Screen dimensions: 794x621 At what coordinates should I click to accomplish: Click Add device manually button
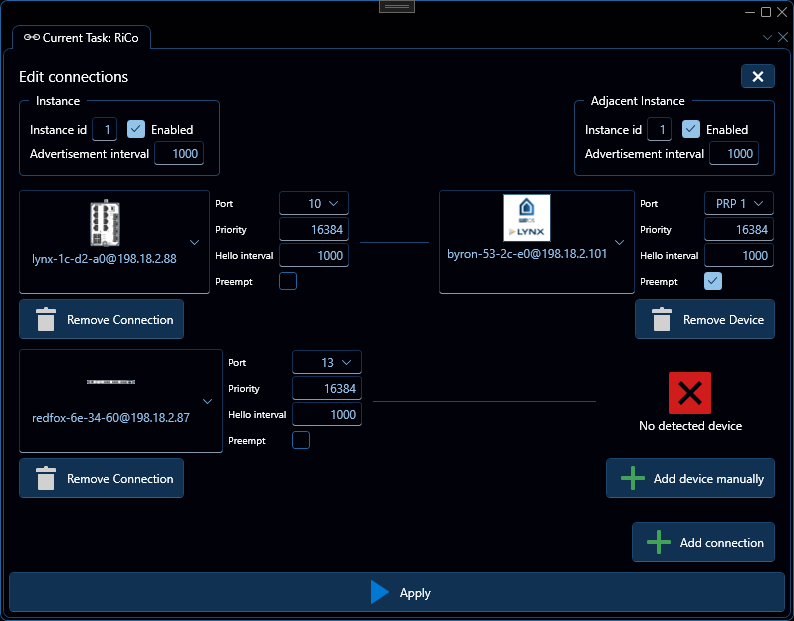[690, 478]
